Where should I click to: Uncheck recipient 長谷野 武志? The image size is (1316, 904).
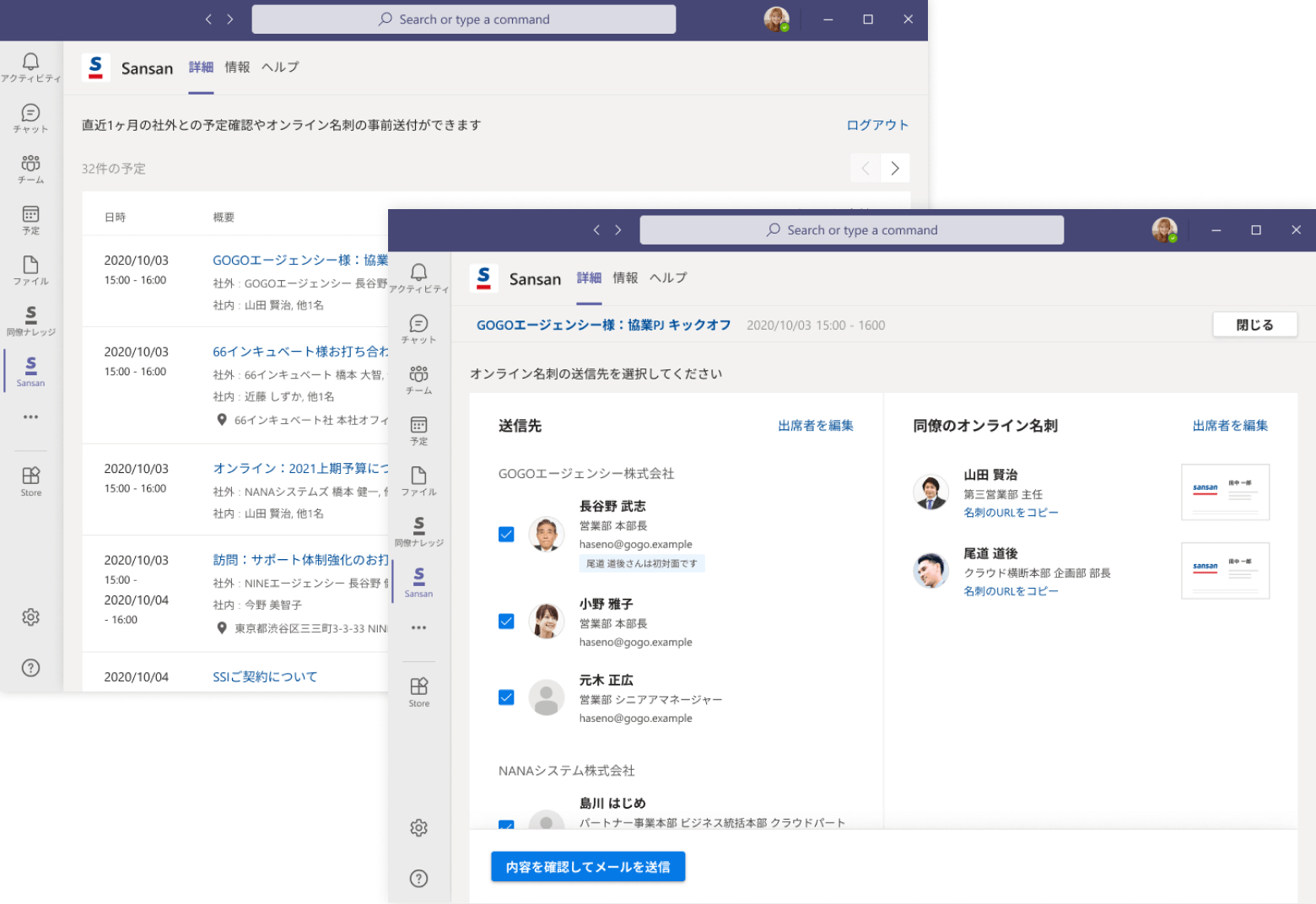point(506,534)
